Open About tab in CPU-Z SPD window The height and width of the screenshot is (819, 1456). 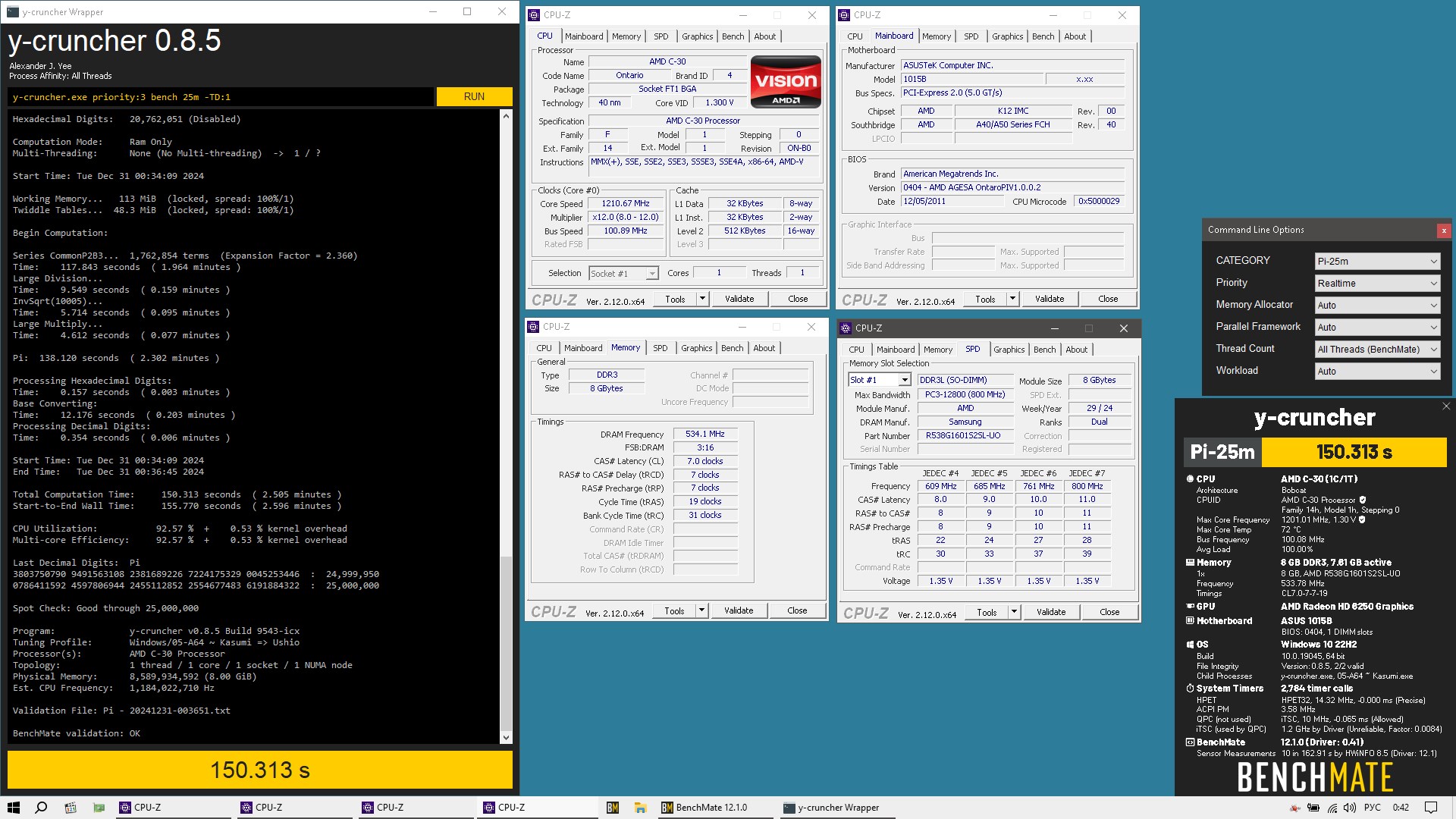pyautogui.click(x=1076, y=350)
